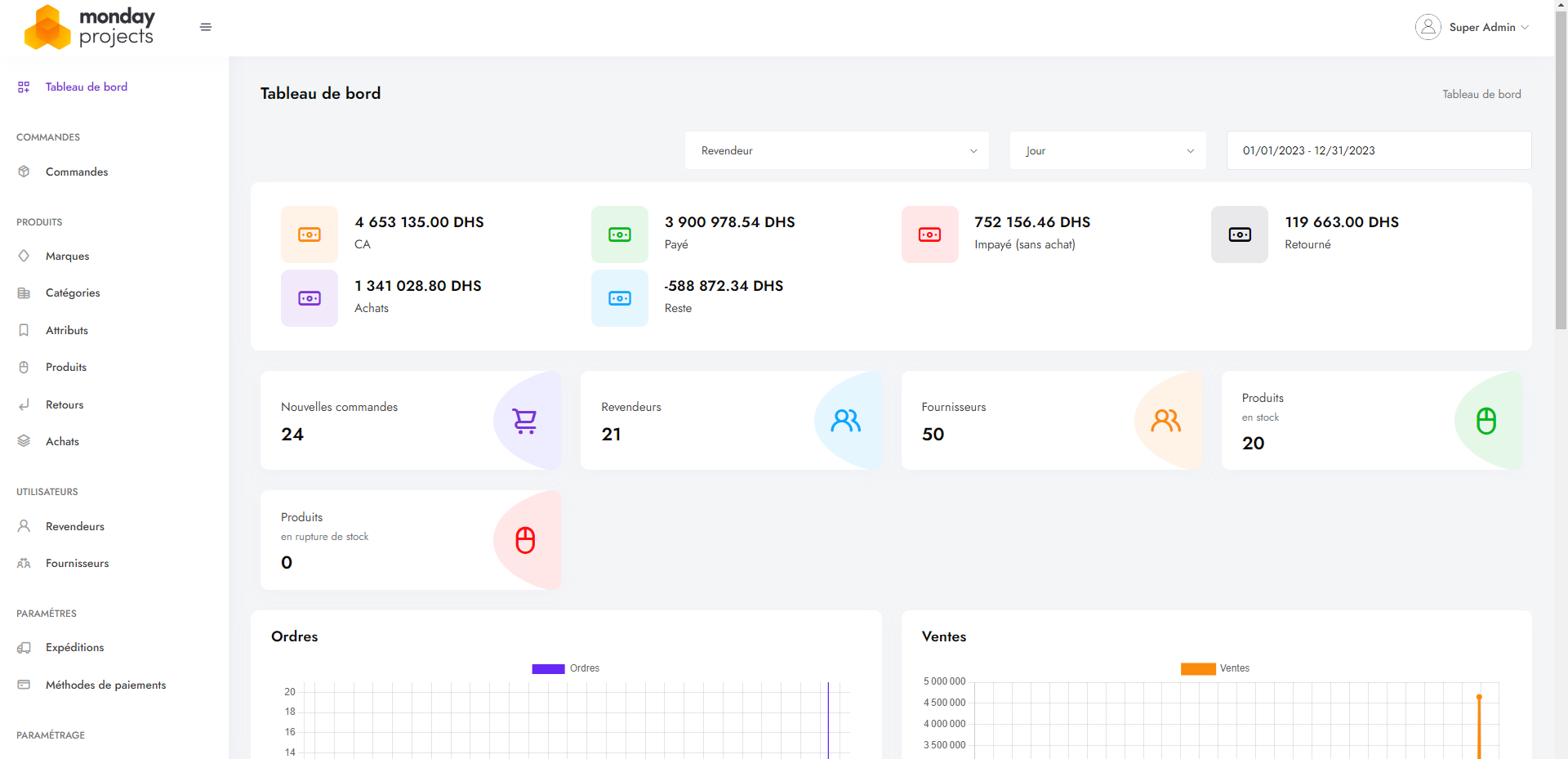1568x759 pixels.
Task: Click the hamburger menu toggle icon
Action: (206, 27)
